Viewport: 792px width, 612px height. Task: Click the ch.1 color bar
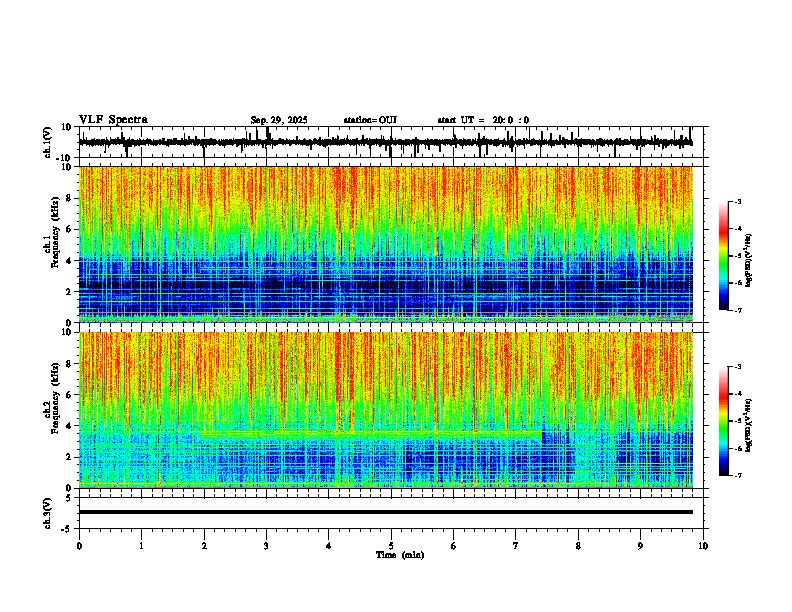(x=724, y=256)
